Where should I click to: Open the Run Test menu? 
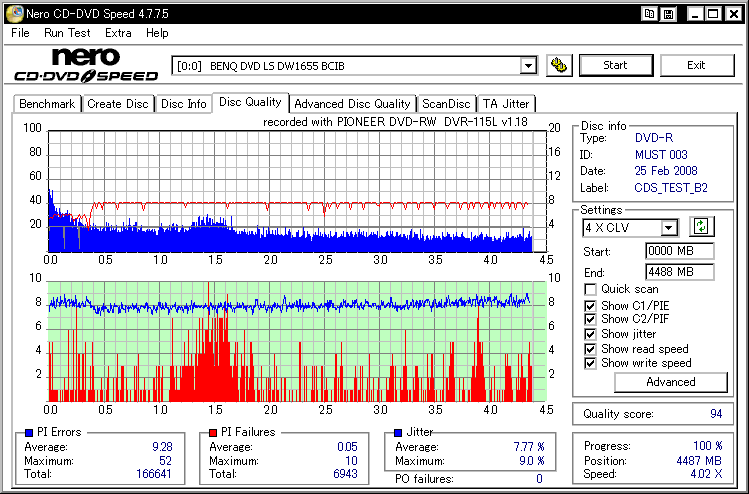click(67, 33)
